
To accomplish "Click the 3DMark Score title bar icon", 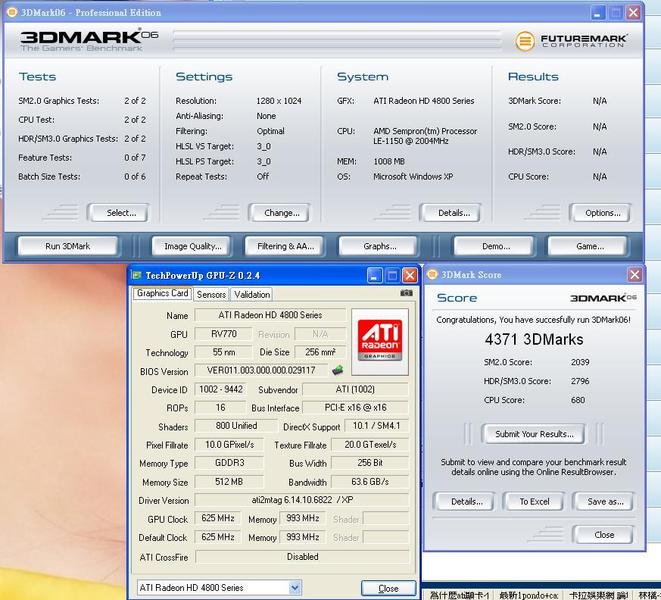I will tap(432, 274).
